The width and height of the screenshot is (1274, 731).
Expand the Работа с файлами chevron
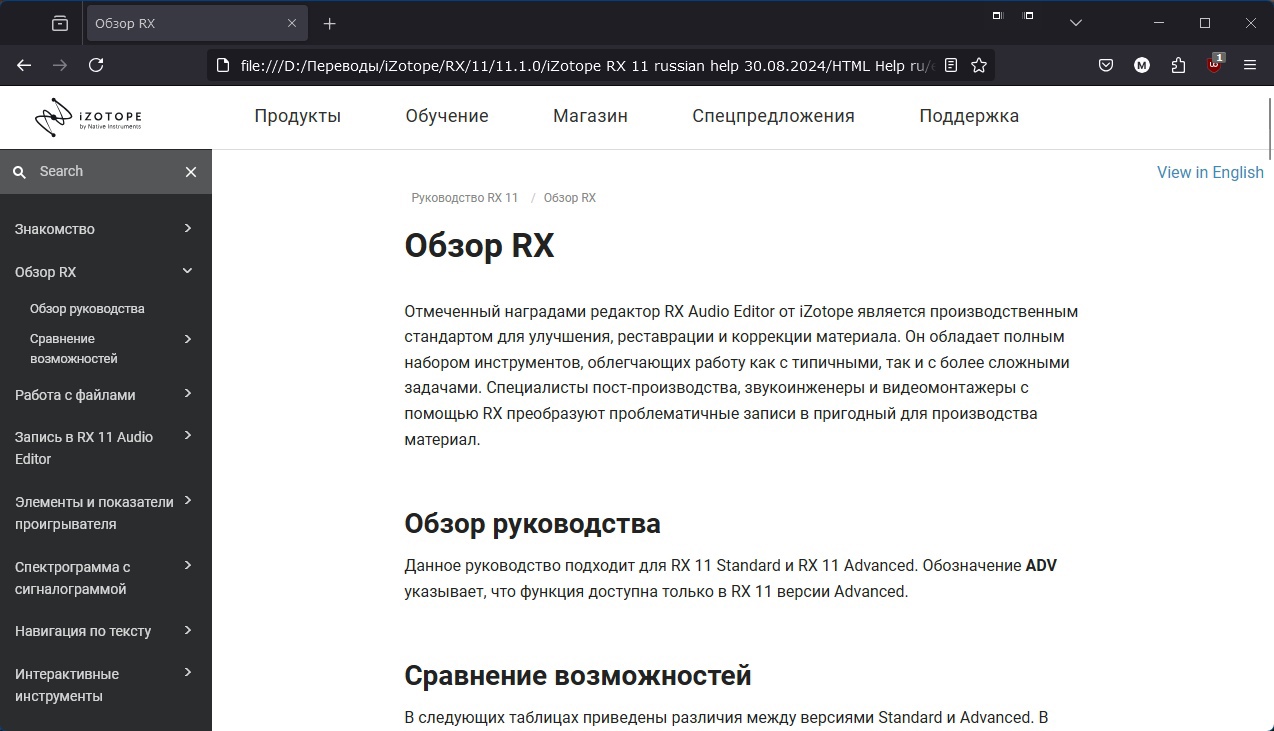point(188,394)
